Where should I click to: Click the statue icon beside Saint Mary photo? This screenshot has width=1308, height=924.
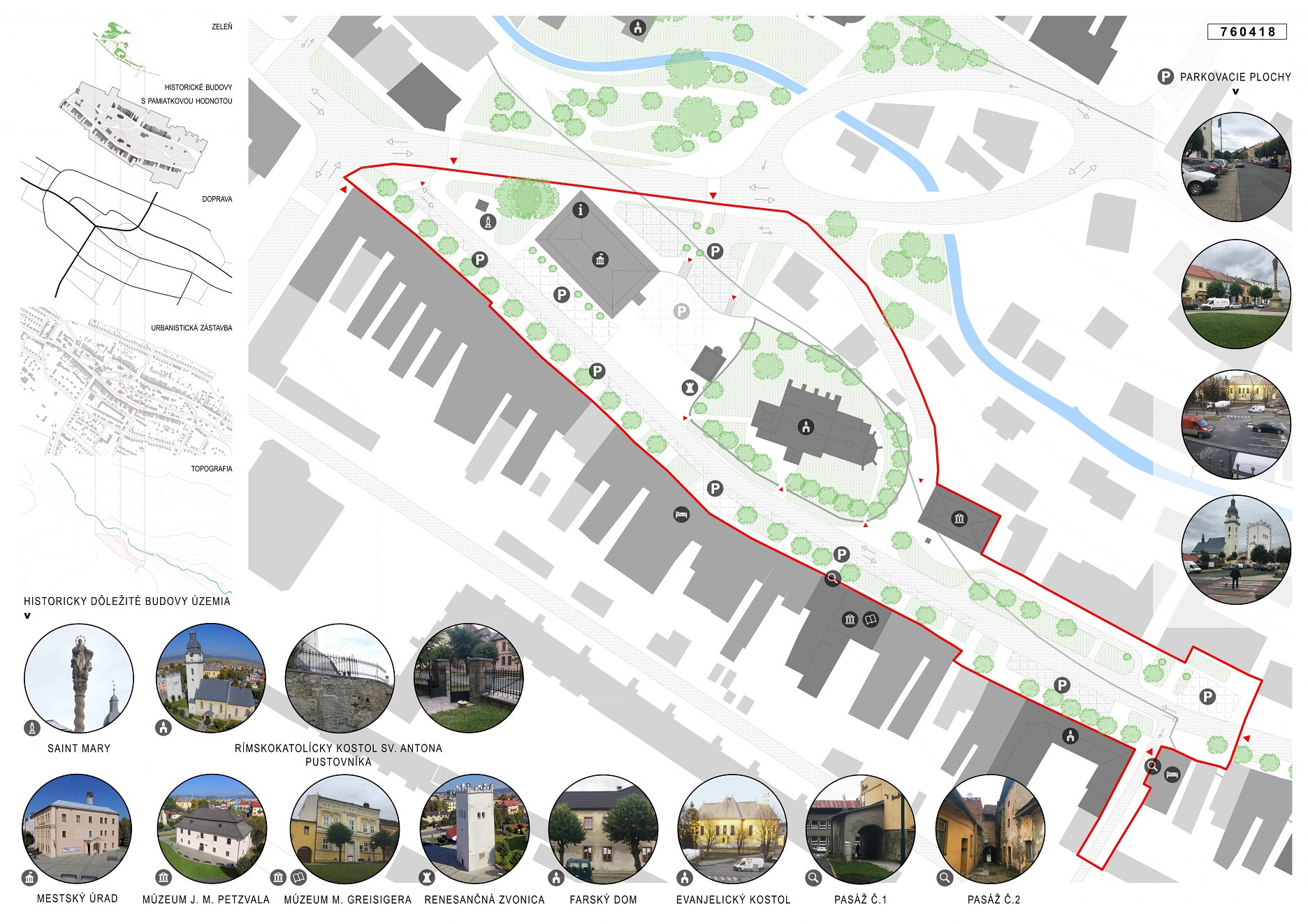coord(32,728)
